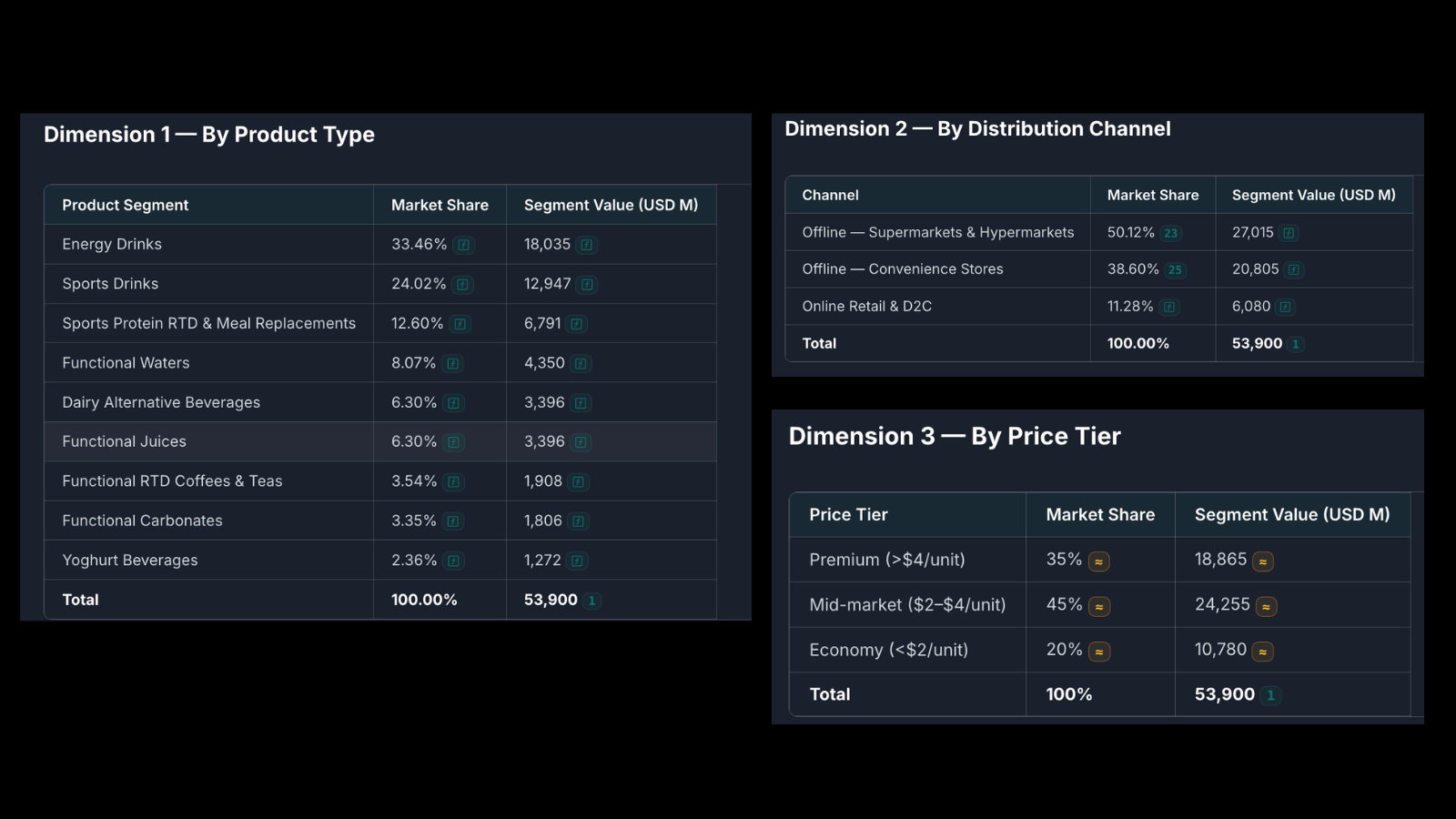
Task: Click the badge beside the 6,791 value
Action: [577, 324]
